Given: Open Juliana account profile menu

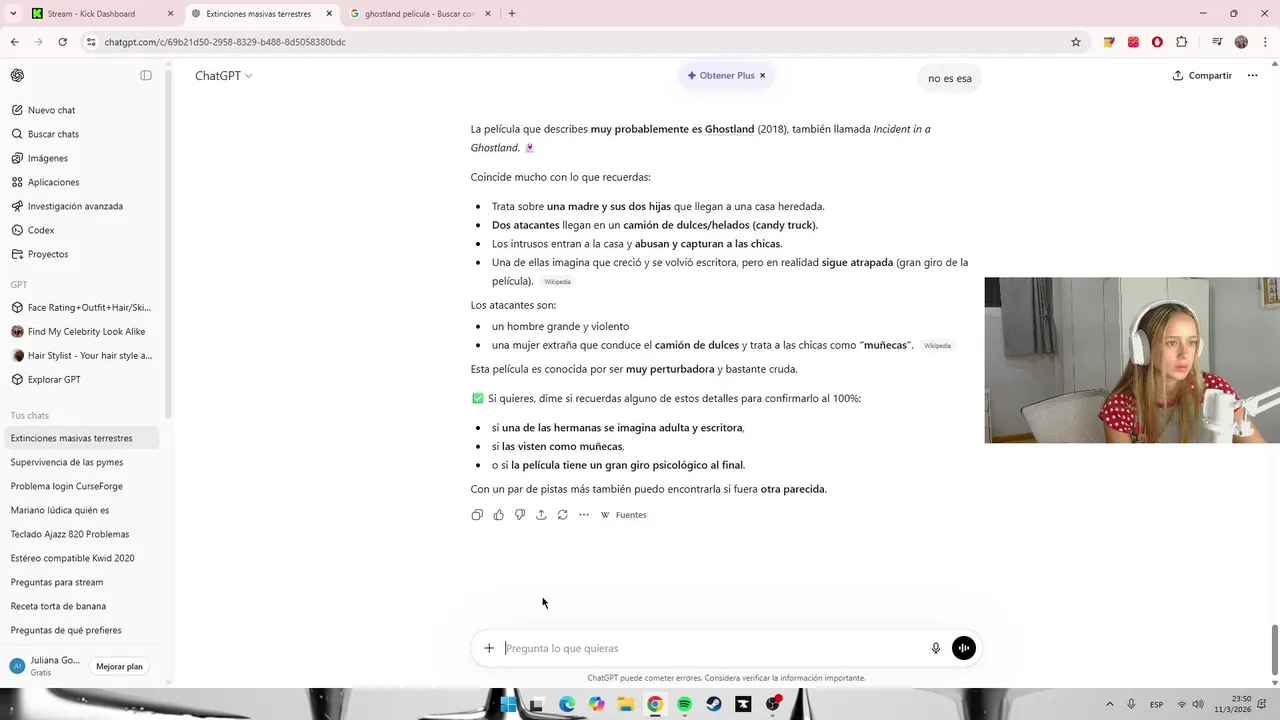Looking at the screenshot, I should (45, 666).
